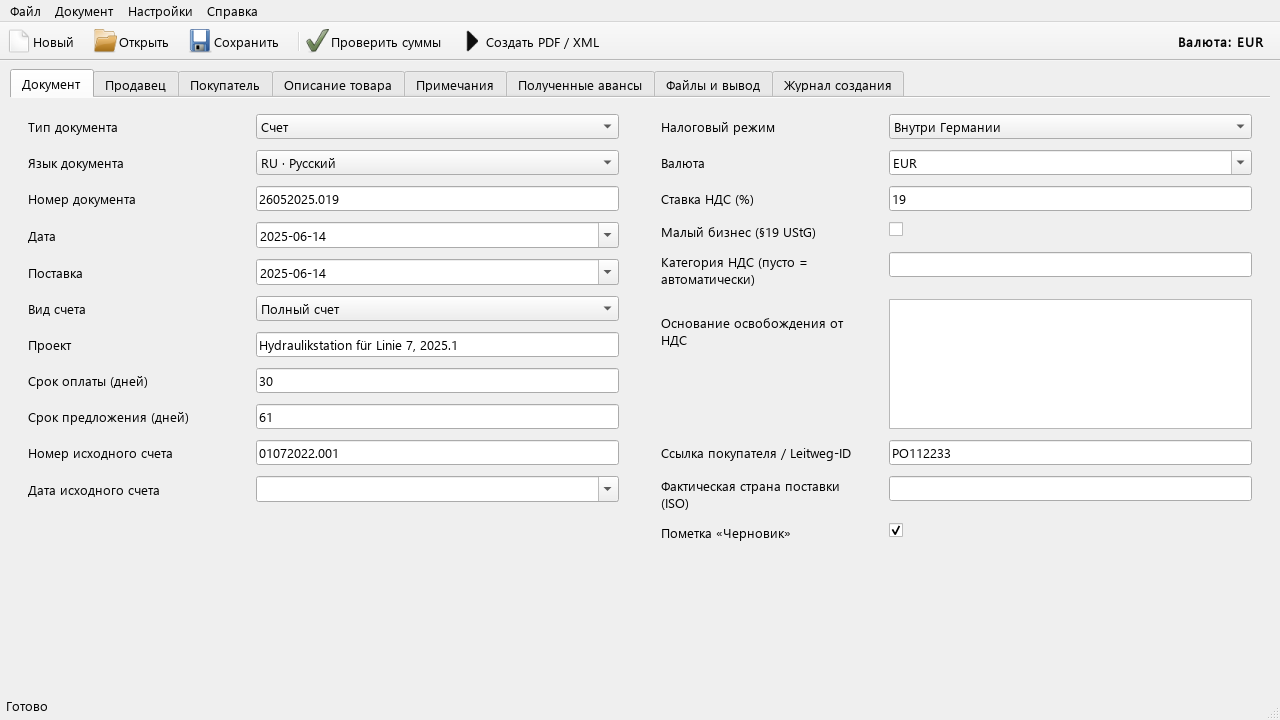Click the Создать PDF / XML arrow icon
Viewport: 1280px width, 720px height.
(473, 41)
